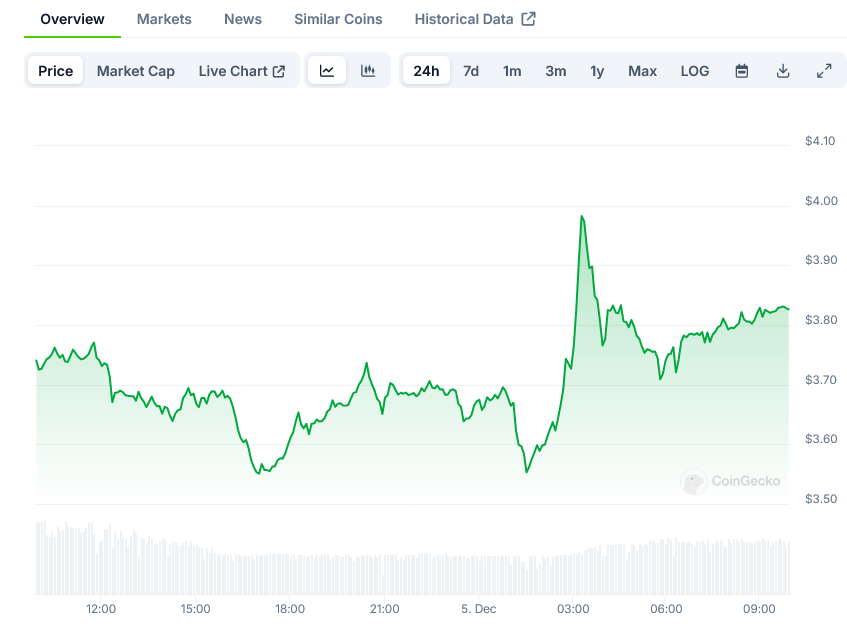
Task: Select the 24h time range
Action: coord(426,71)
